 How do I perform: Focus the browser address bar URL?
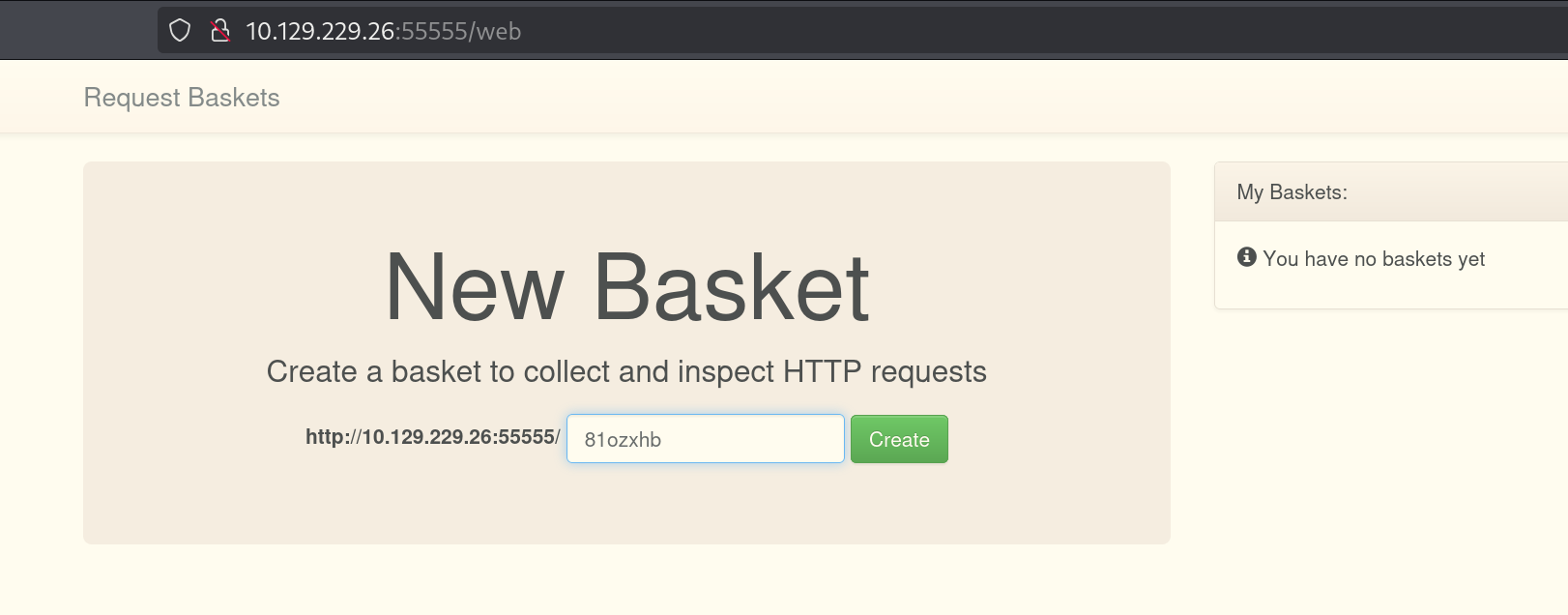click(x=773, y=31)
